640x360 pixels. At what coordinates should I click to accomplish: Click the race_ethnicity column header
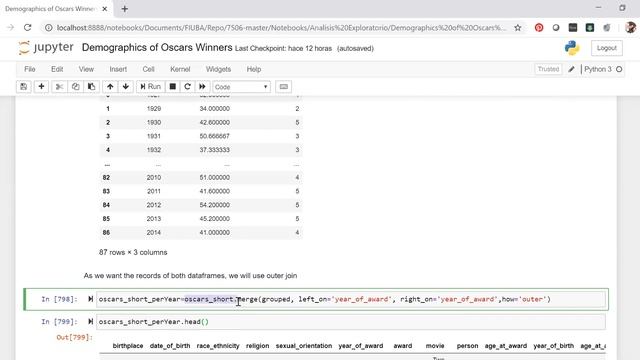(x=218, y=346)
